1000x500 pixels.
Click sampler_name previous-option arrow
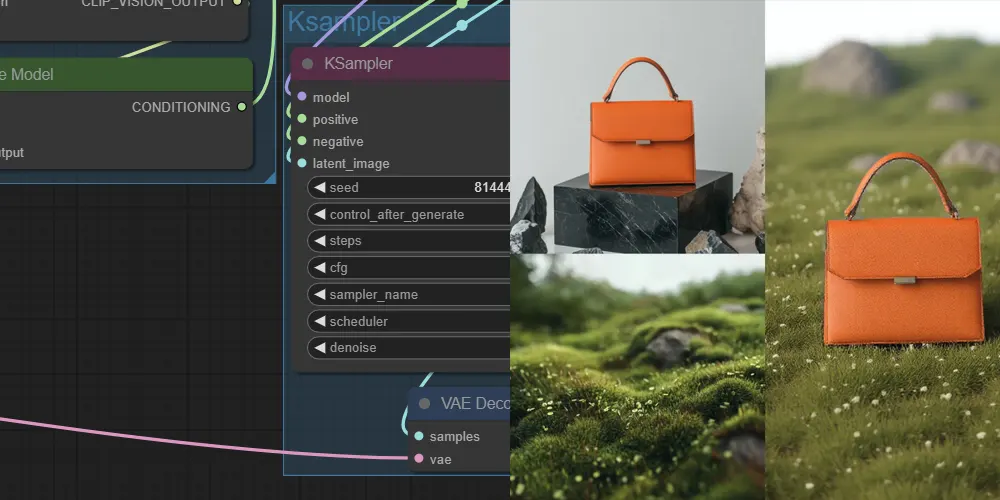pyautogui.click(x=320, y=295)
